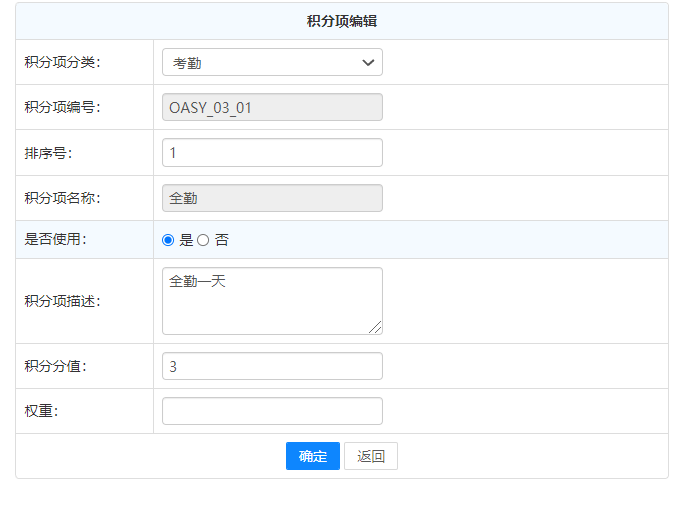Screen dimensions: 694x505
Task: Click the 积分项名称 field showing 全勤
Action: (x=272, y=198)
